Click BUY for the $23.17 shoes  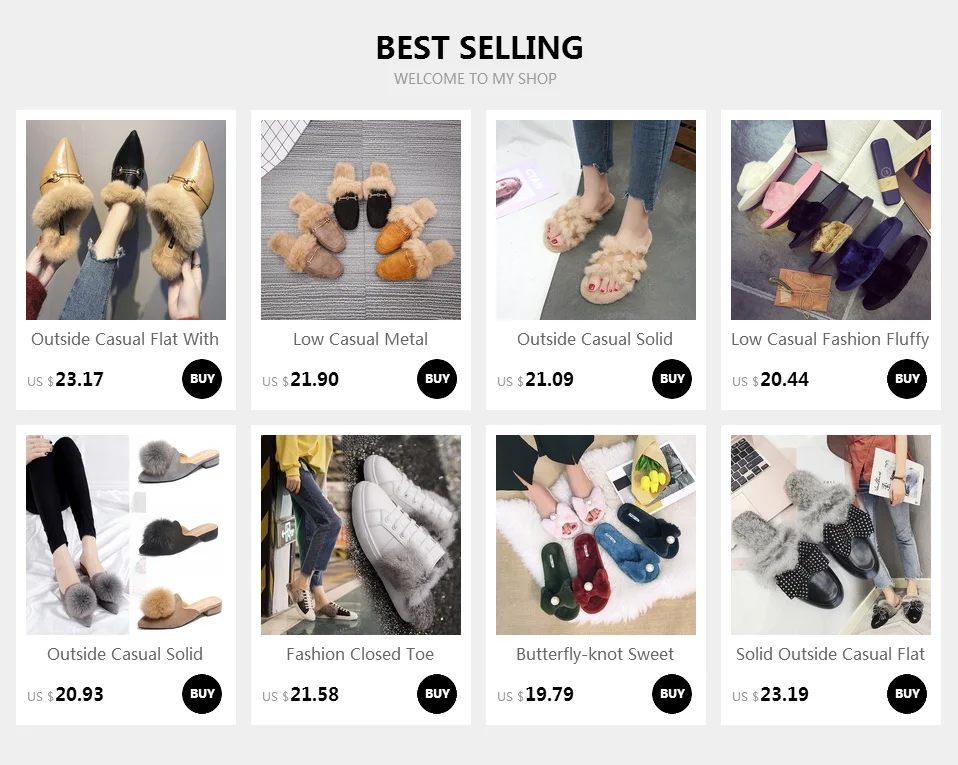coord(202,379)
